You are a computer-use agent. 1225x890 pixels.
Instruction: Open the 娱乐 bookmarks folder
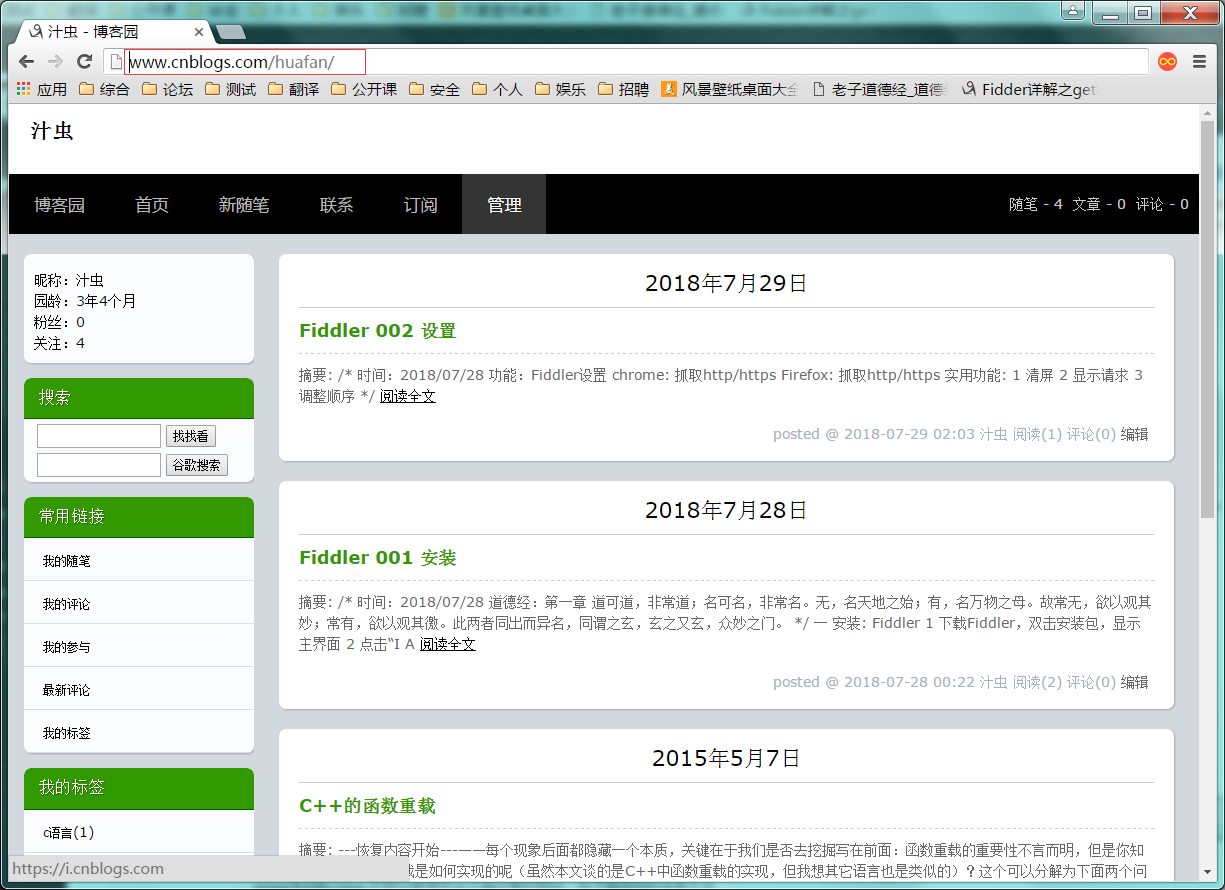[x=560, y=89]
